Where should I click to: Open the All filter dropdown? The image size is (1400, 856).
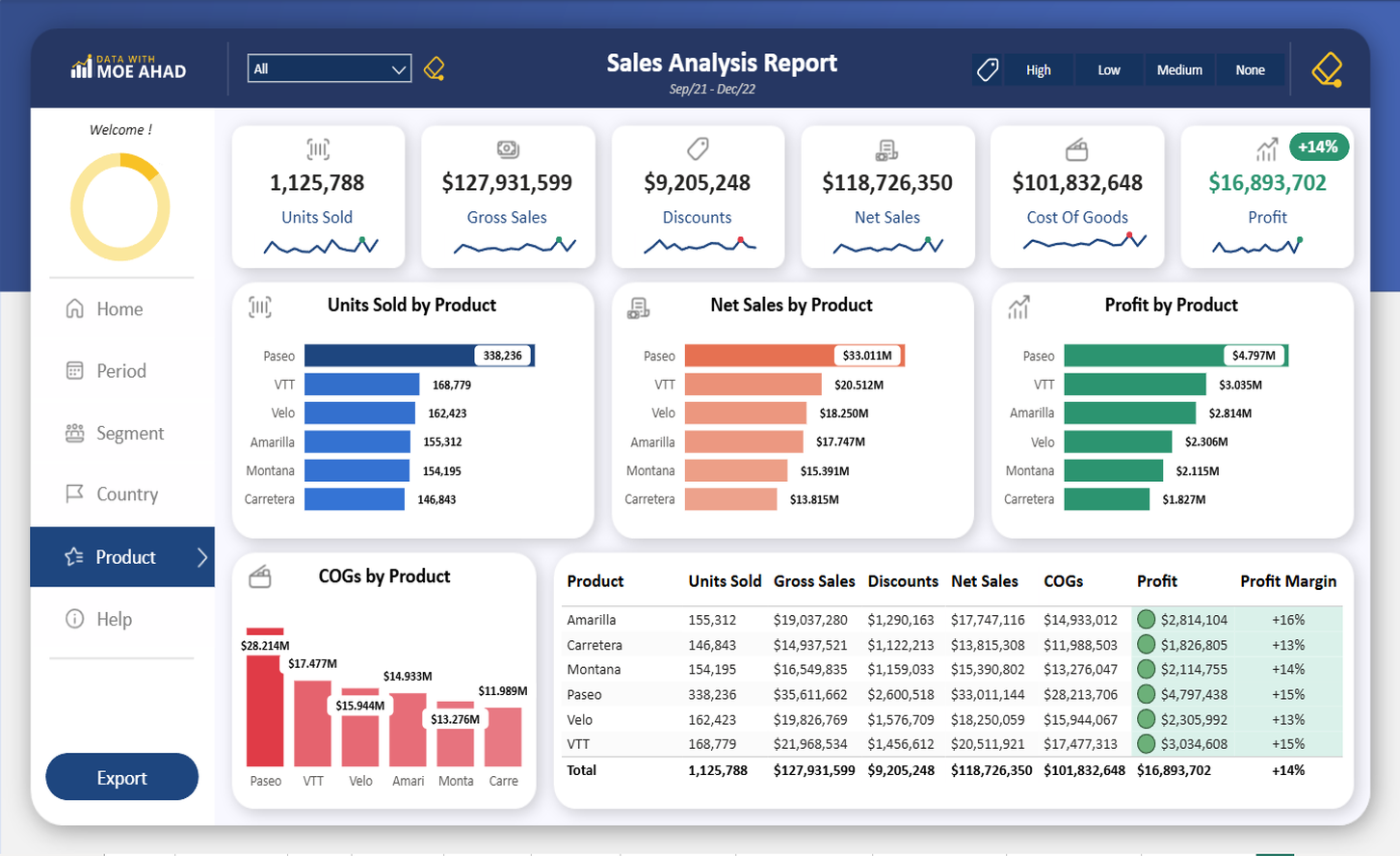tap(330, 68)
